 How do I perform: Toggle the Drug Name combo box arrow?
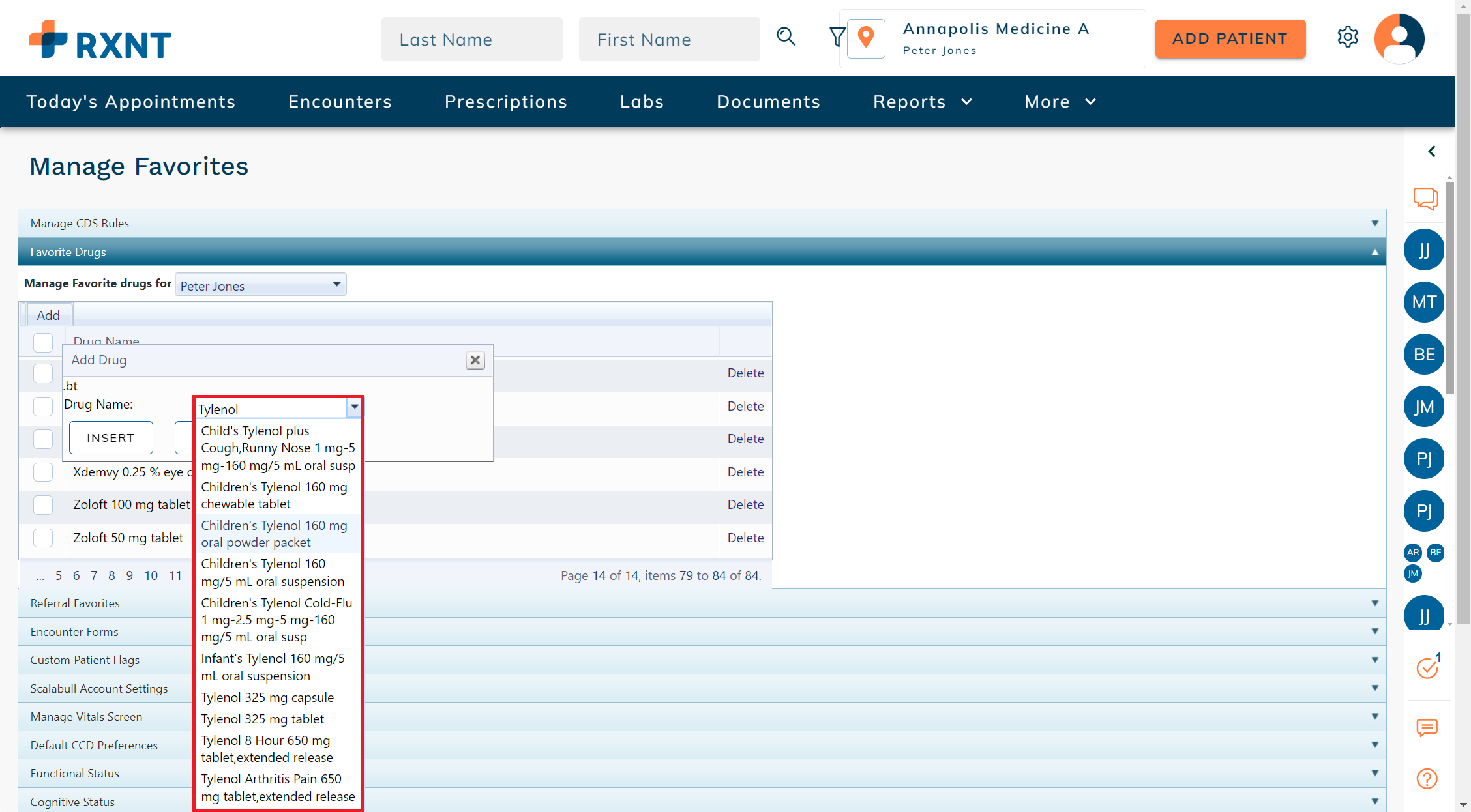click(x=354, y=407)
